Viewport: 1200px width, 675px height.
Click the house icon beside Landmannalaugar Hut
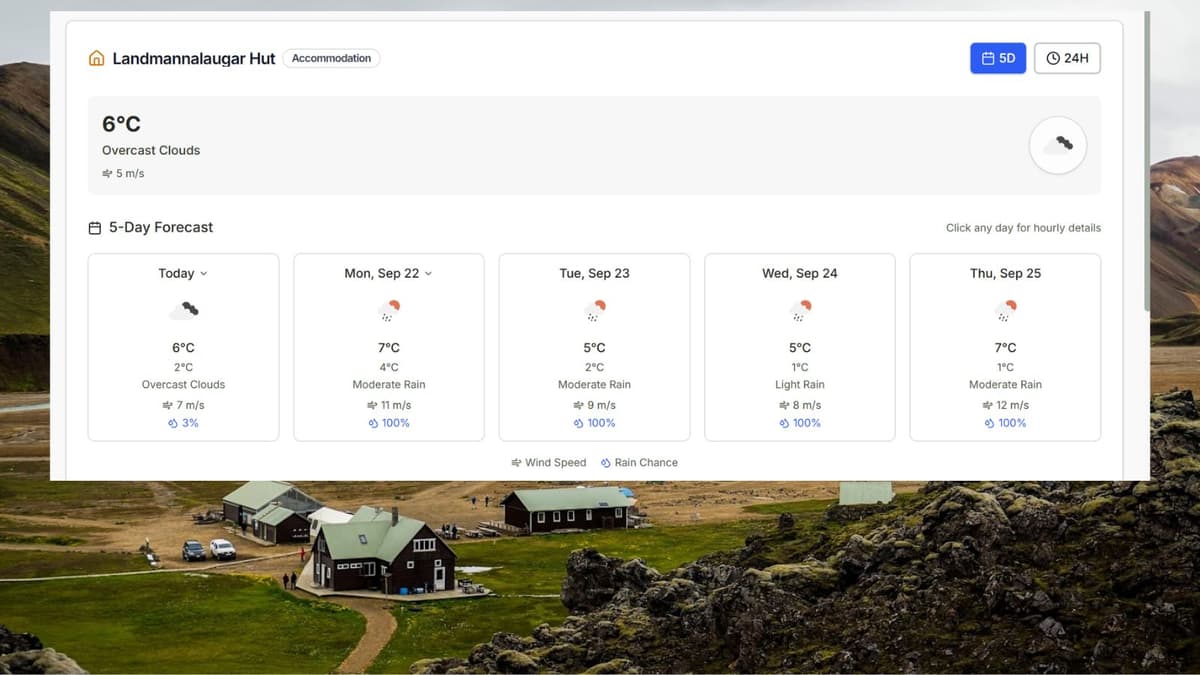click(97, 58)
